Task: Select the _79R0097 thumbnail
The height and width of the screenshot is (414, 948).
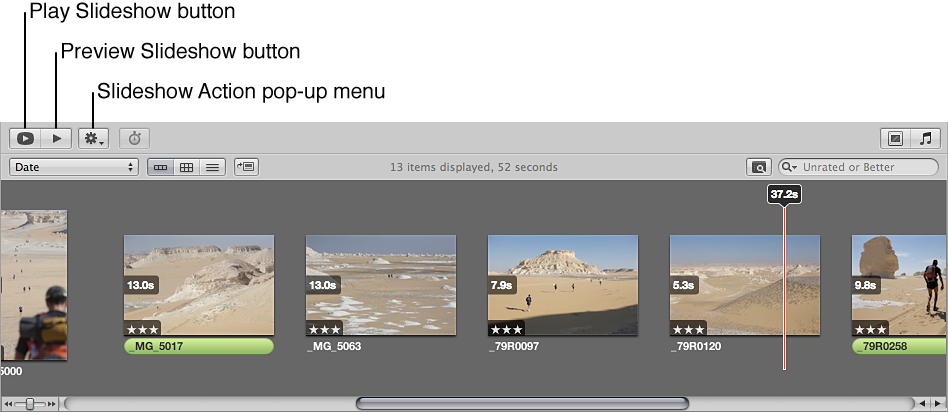Action: click(563, 285)
